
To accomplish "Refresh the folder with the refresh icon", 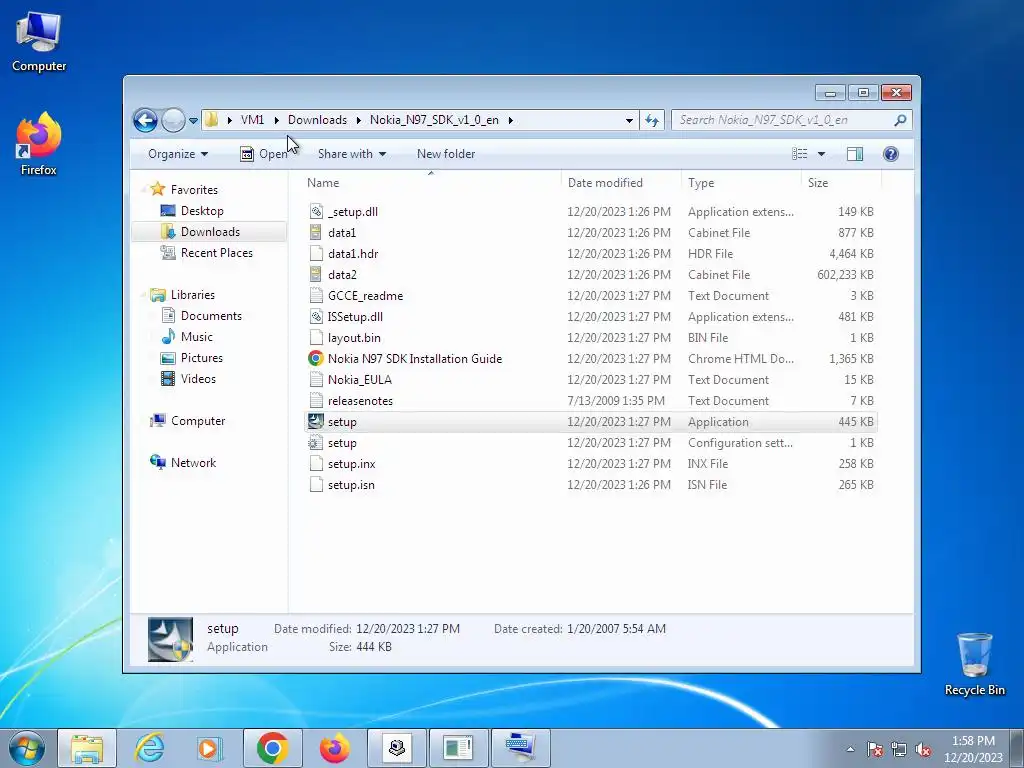I will click(x=652, y=120).
